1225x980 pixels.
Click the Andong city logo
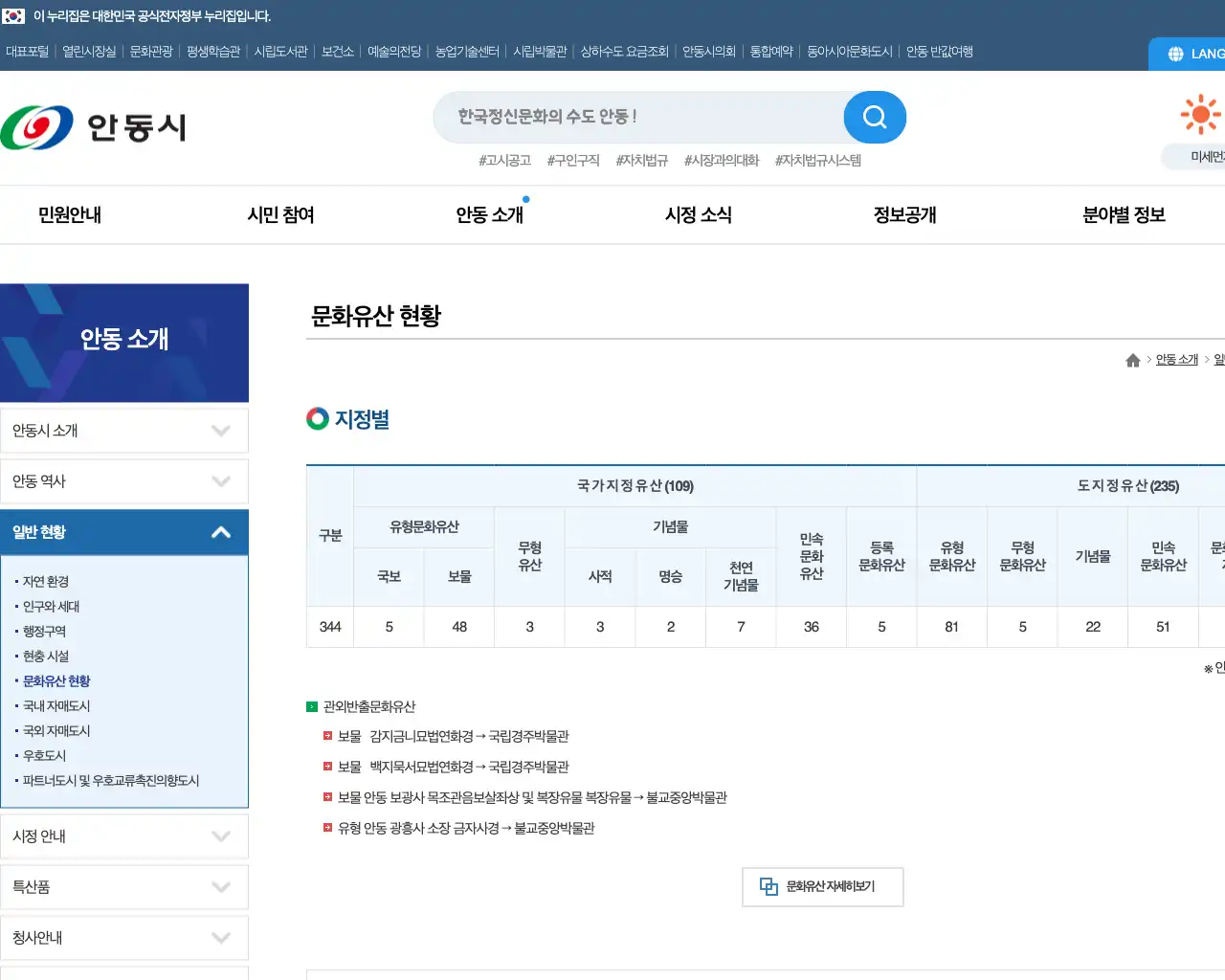pos(93,127)
